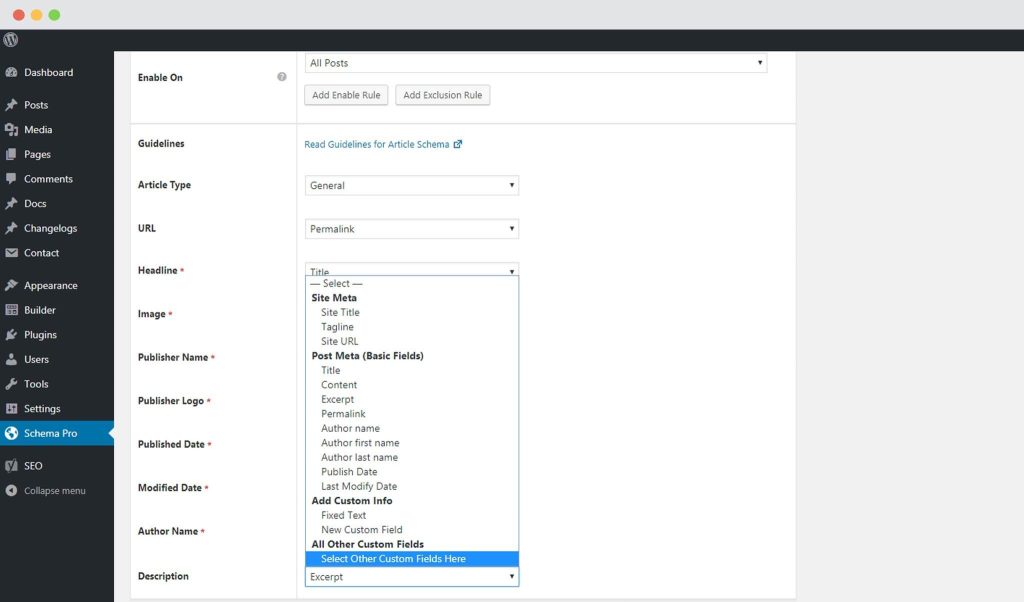Expand the URL Permalink dropdown
This screenshot has width=1024, height=602.
pyautogui.click(x=411, y=228)
